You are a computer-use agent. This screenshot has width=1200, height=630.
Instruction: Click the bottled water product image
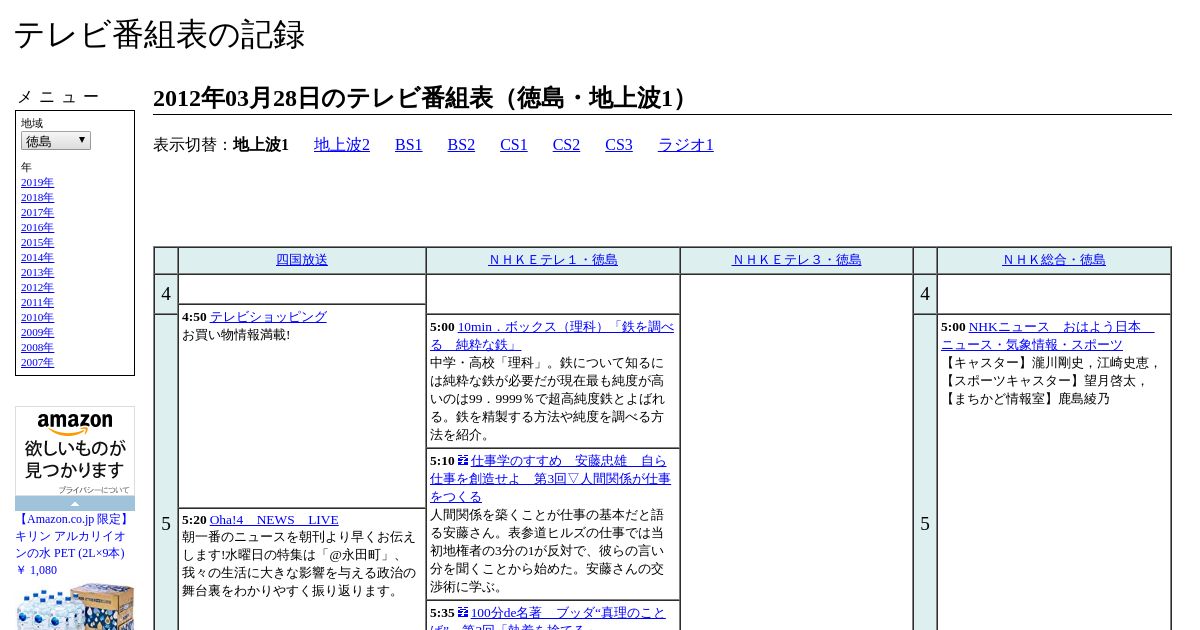point(75,606)
